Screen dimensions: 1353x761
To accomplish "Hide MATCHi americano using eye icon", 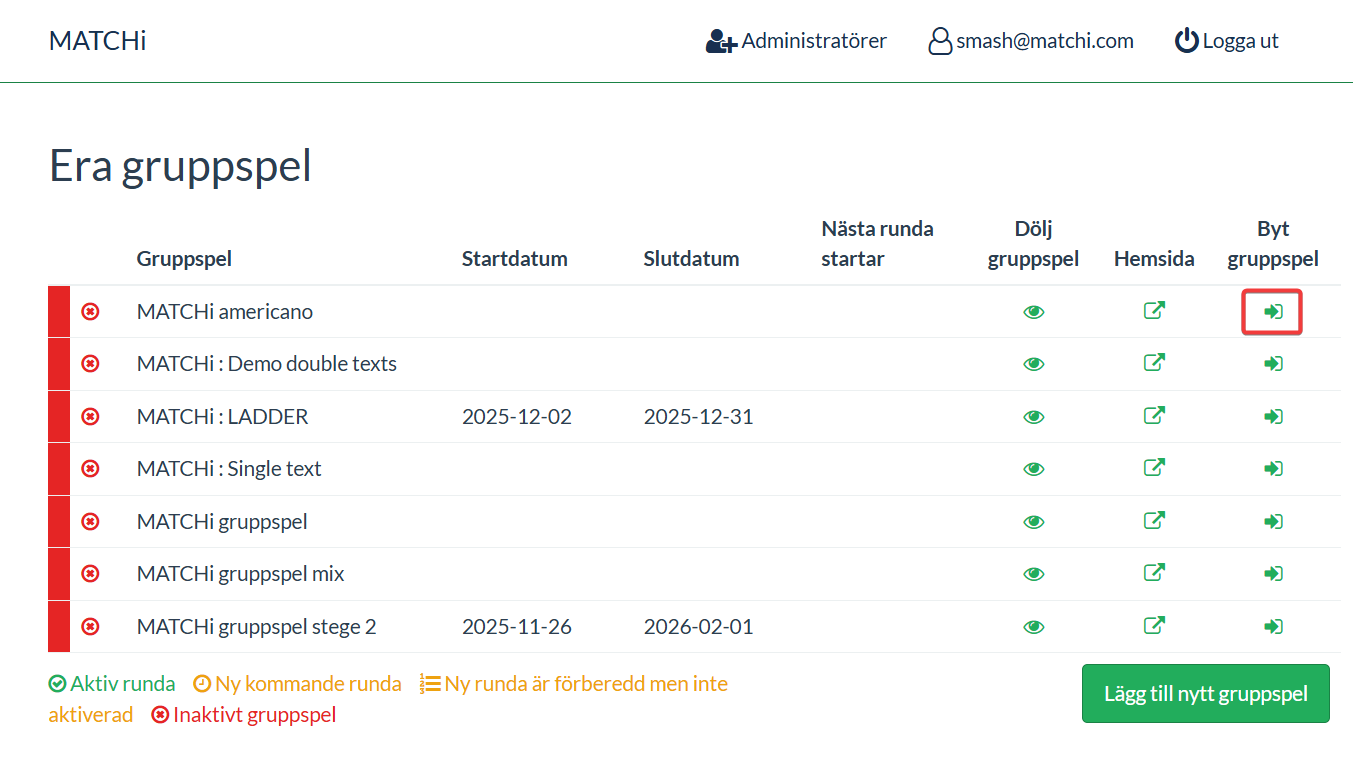I will coord(1033,312).
